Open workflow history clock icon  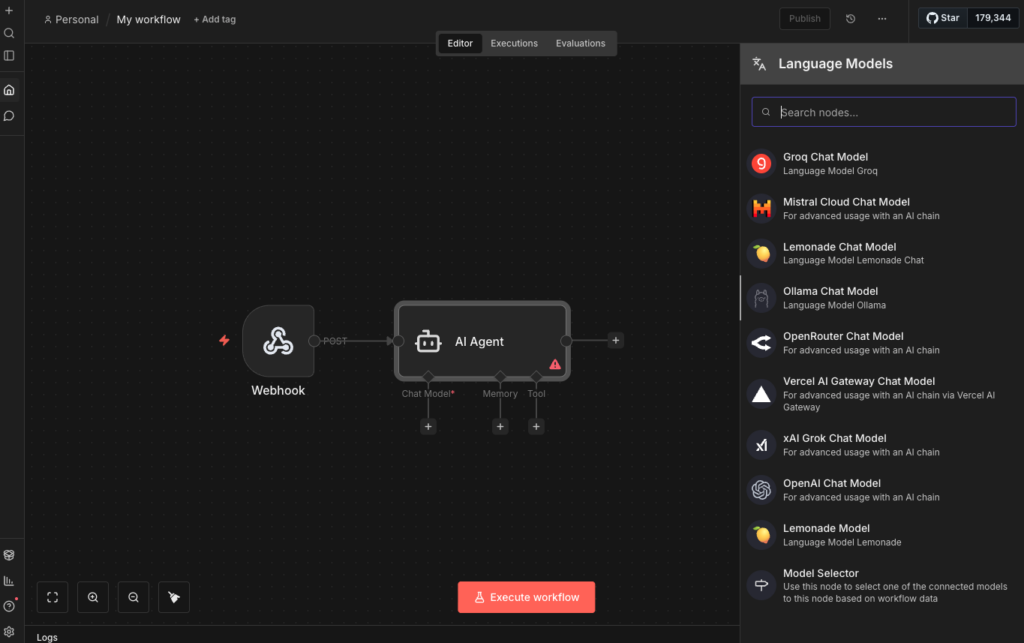(x=850, y=18)
